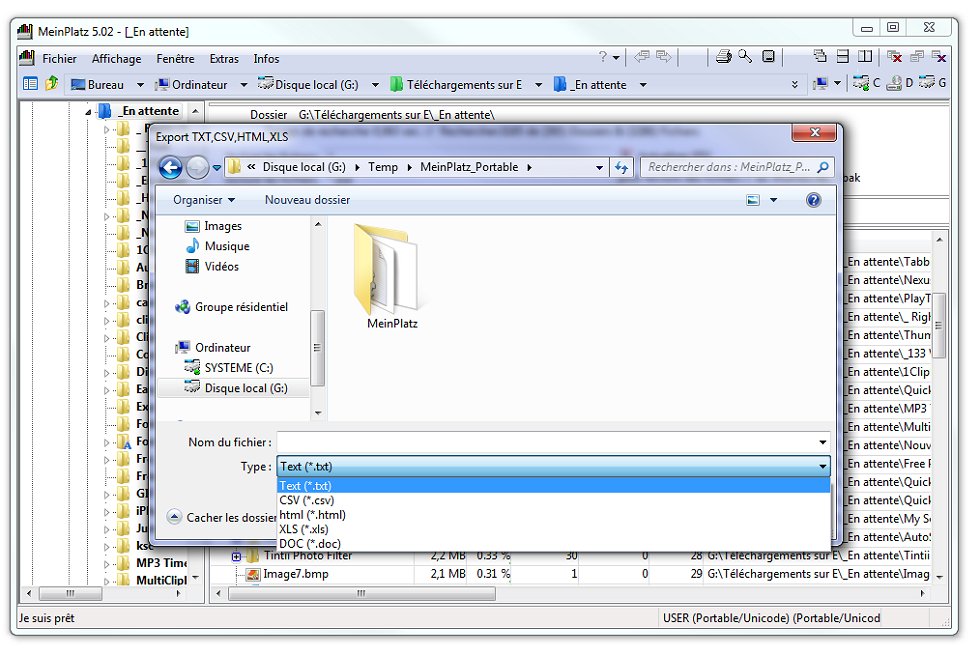Viewport: 980px width, 655px height.
Task: Expand Bureau breadcrumb dropdown arrow
Action: (x=141, y=84)
